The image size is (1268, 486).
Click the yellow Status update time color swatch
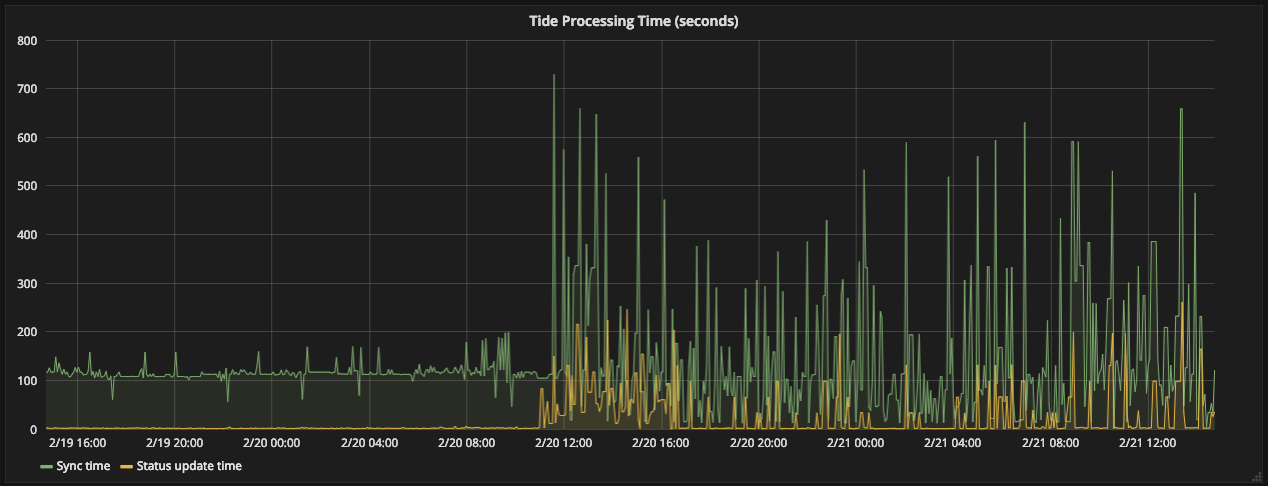[126, 467]
